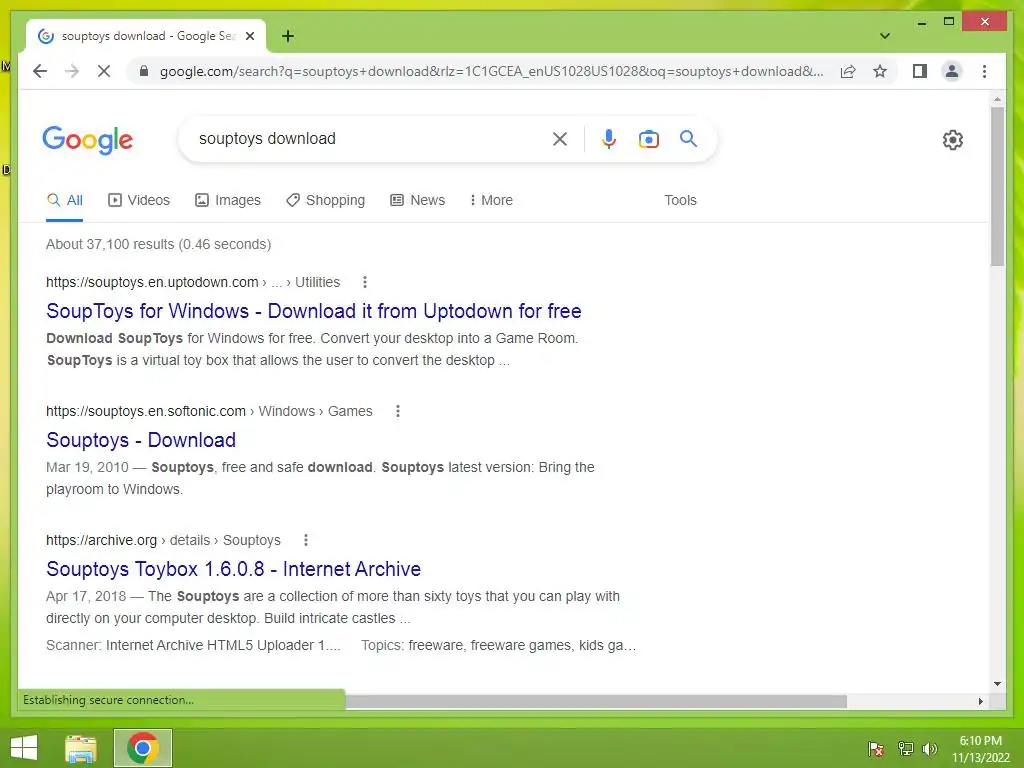This screenshot has height=768, width=1024.
Task: Search by image camera icon
Action: click(x=648, y=138)
